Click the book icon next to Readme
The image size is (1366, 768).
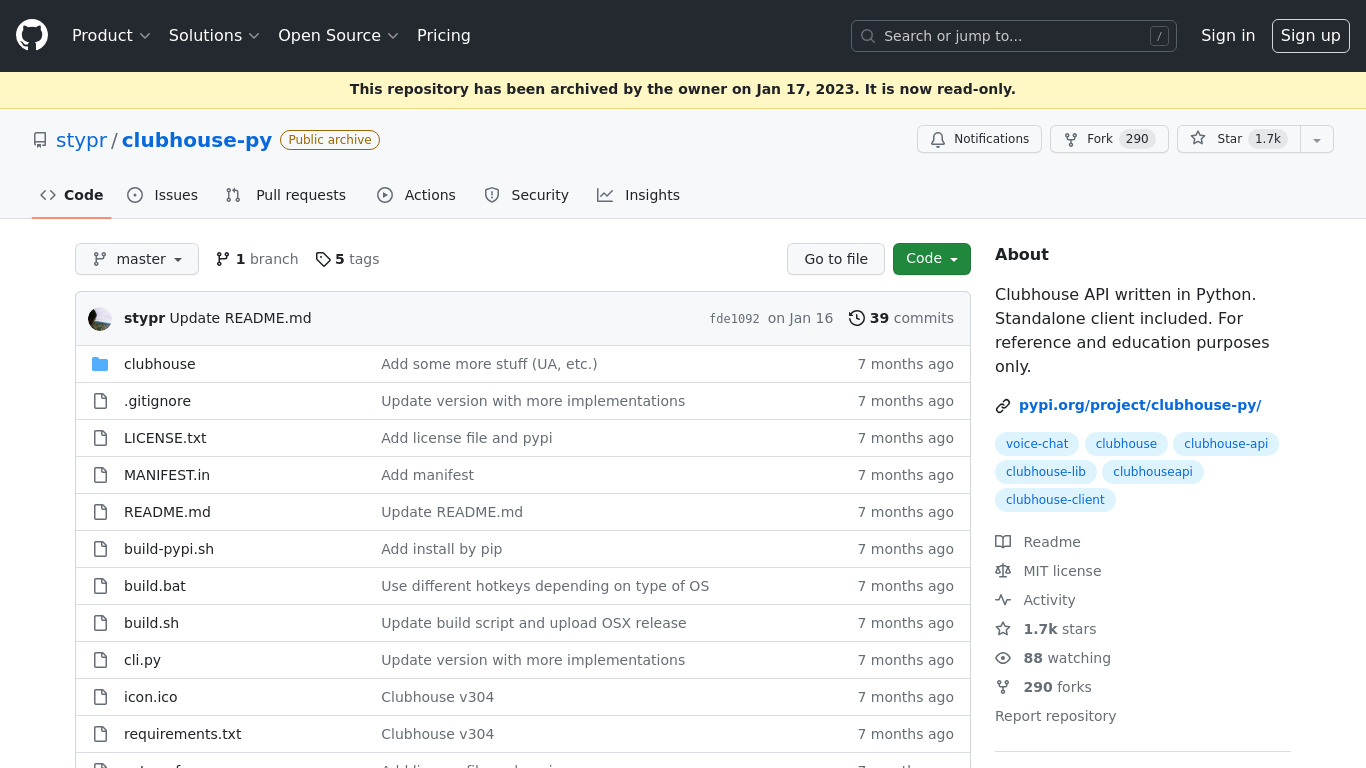point(1003,542)
